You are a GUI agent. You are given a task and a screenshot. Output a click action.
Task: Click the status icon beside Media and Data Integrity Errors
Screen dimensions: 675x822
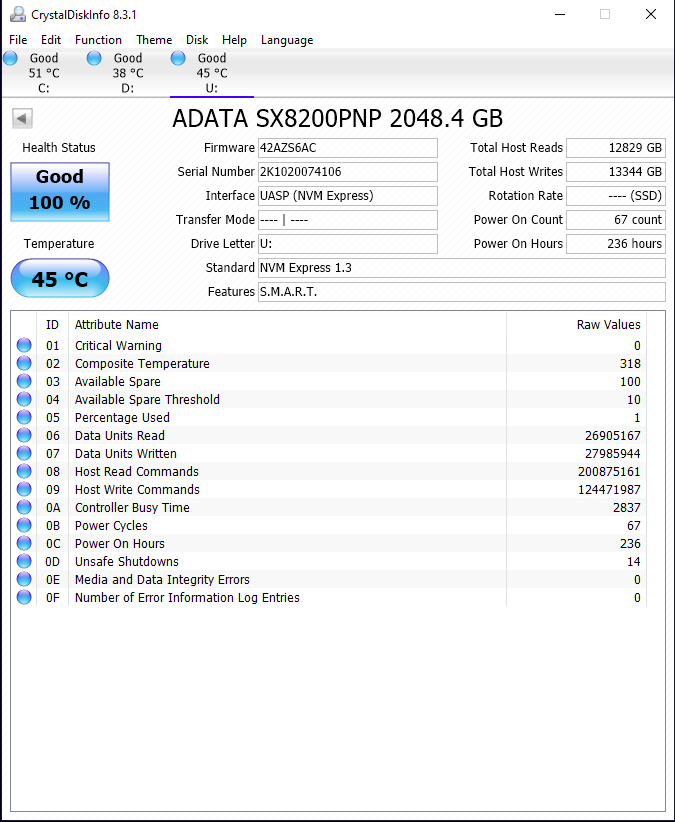[x=23, y=579]
